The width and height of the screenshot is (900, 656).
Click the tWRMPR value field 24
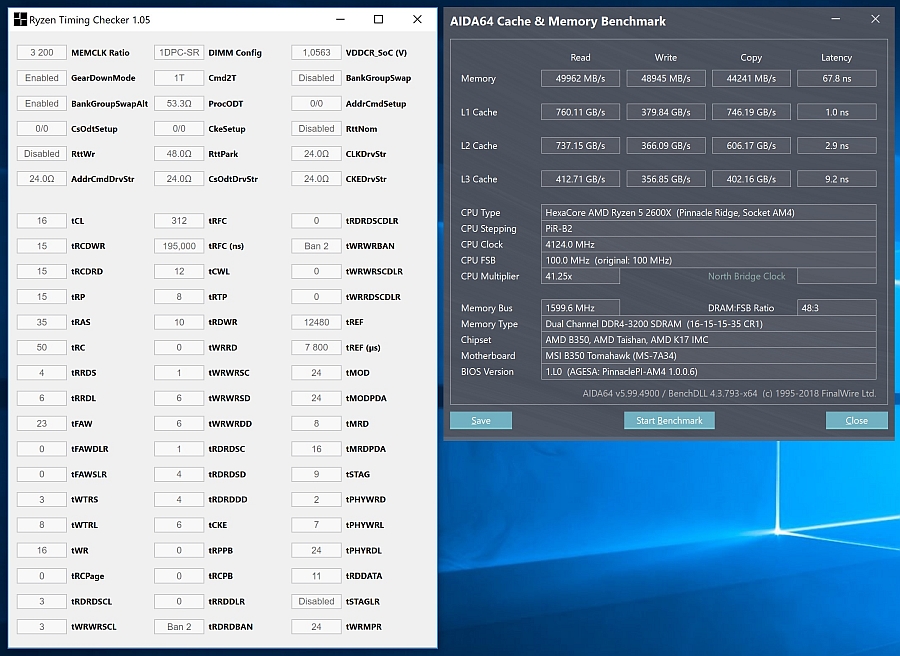(x=316, y=627)
